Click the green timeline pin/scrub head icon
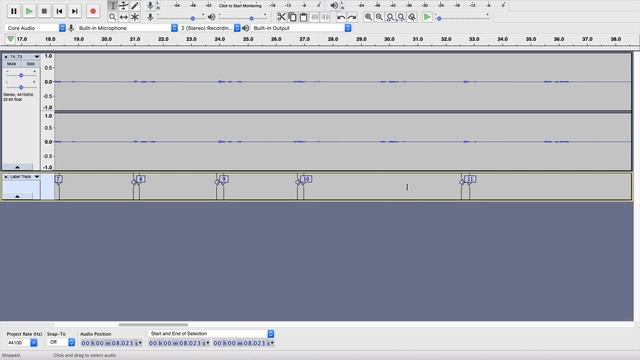Viewport: 640px width, 360px height. (10, 39)
